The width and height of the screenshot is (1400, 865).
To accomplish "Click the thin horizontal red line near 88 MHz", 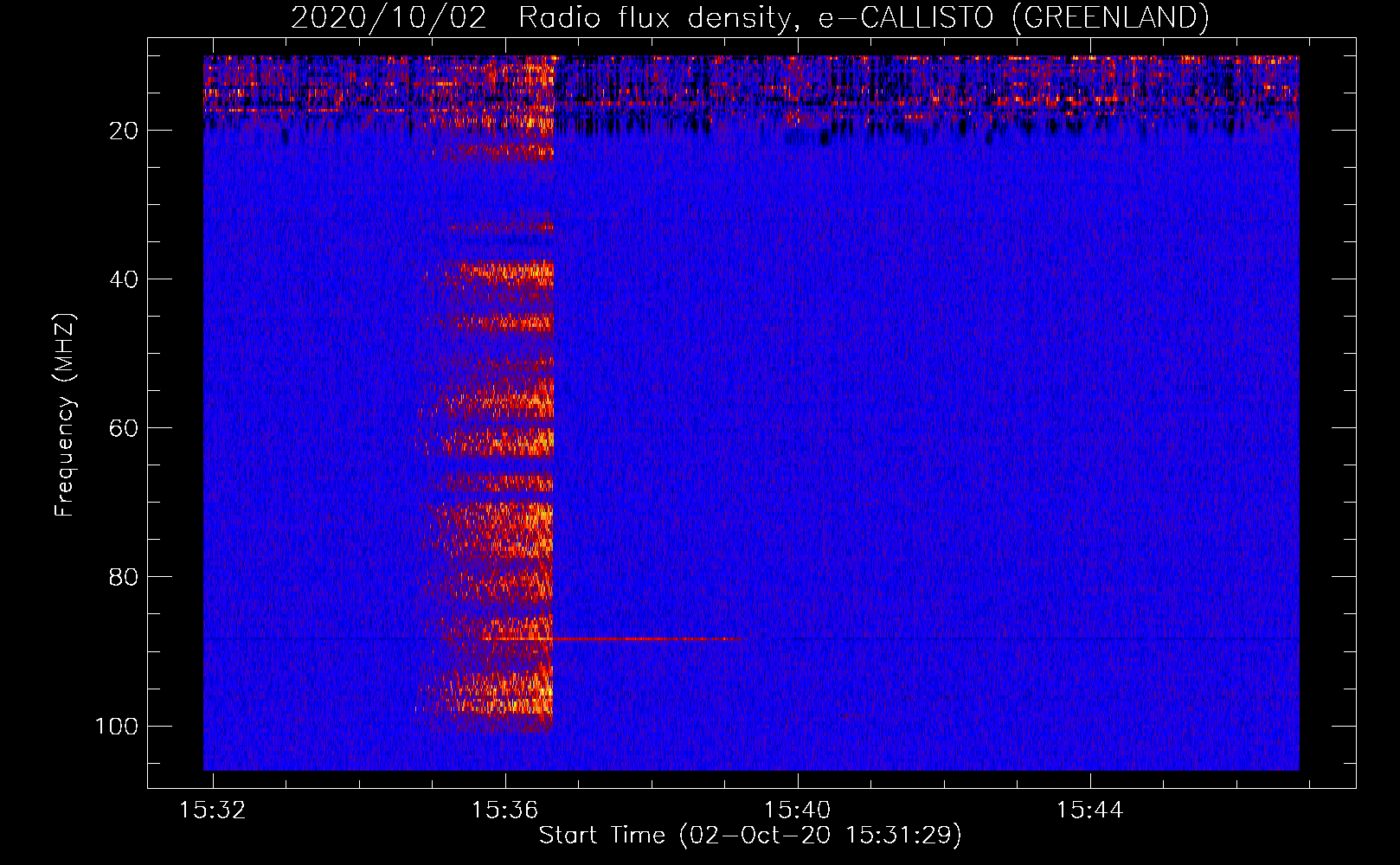I will click(x=649, y=639).
